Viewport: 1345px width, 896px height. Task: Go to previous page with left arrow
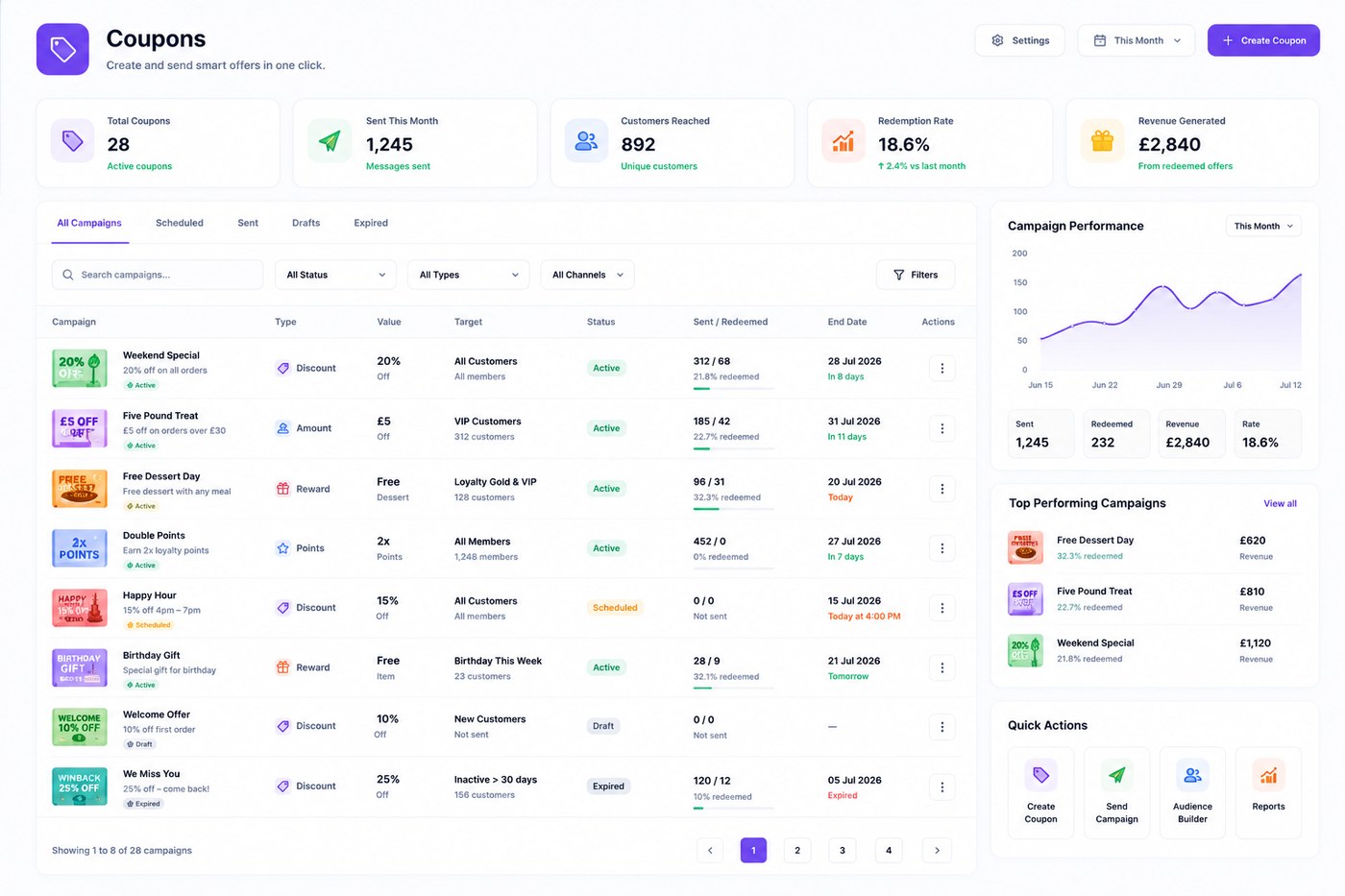pos(710,850)
